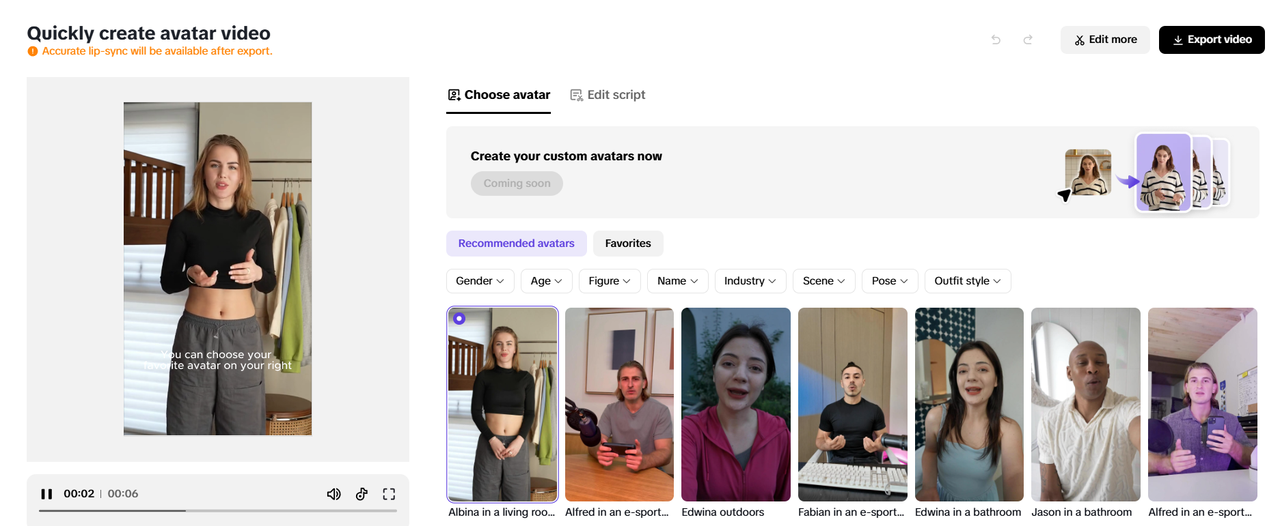Click the redo arrow icon
The image size is (1280, 526).
click(1028, 40)
